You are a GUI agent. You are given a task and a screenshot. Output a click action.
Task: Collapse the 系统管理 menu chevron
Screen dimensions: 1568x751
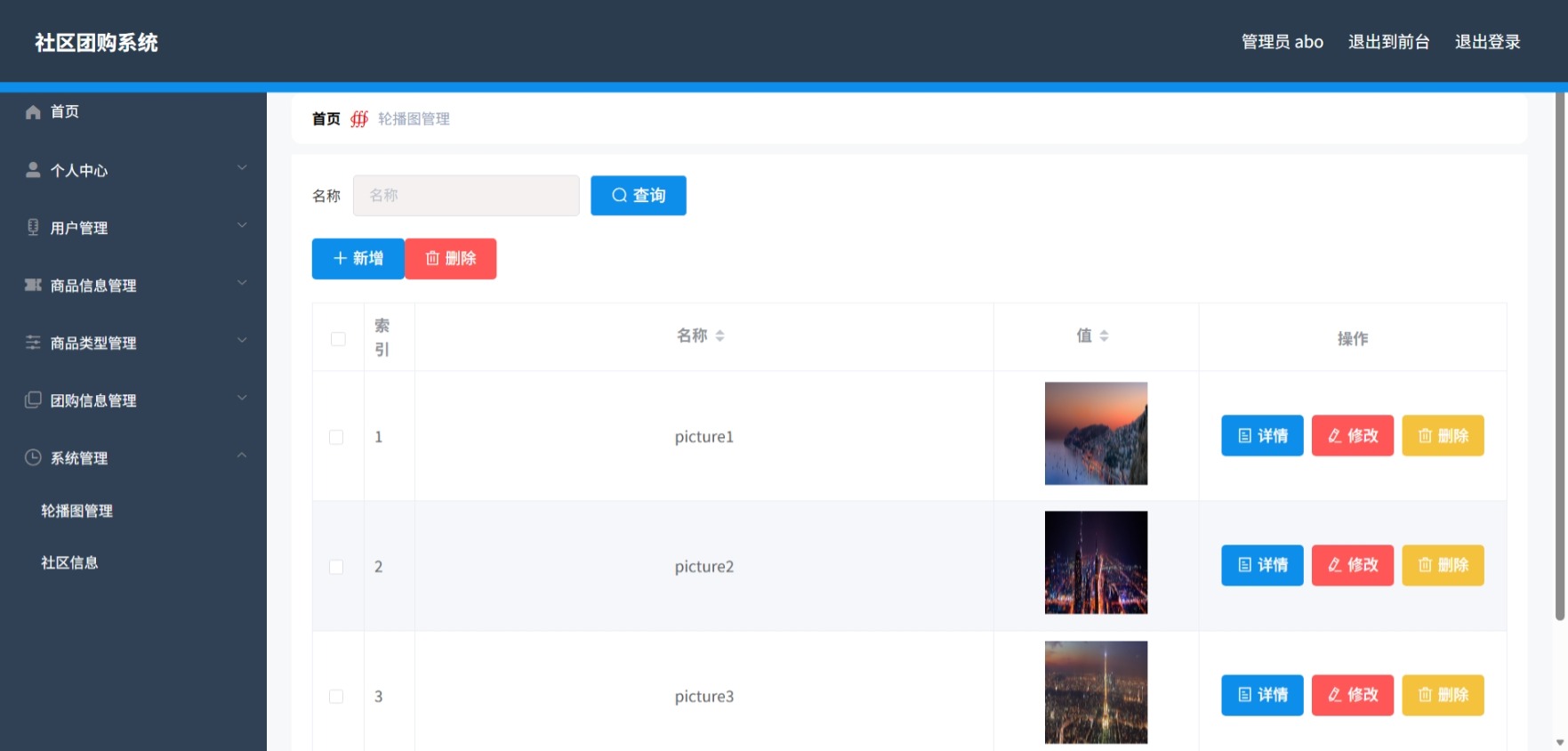point(242,456)
